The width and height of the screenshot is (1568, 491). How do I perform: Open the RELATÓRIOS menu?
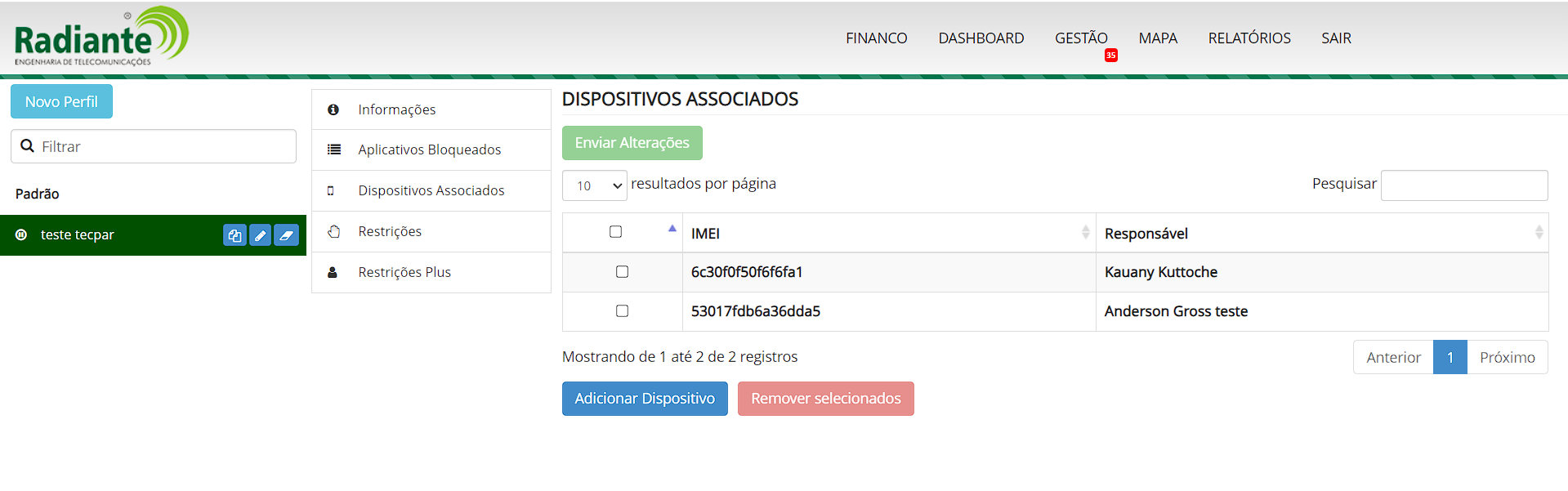[x=1249, y=38]
